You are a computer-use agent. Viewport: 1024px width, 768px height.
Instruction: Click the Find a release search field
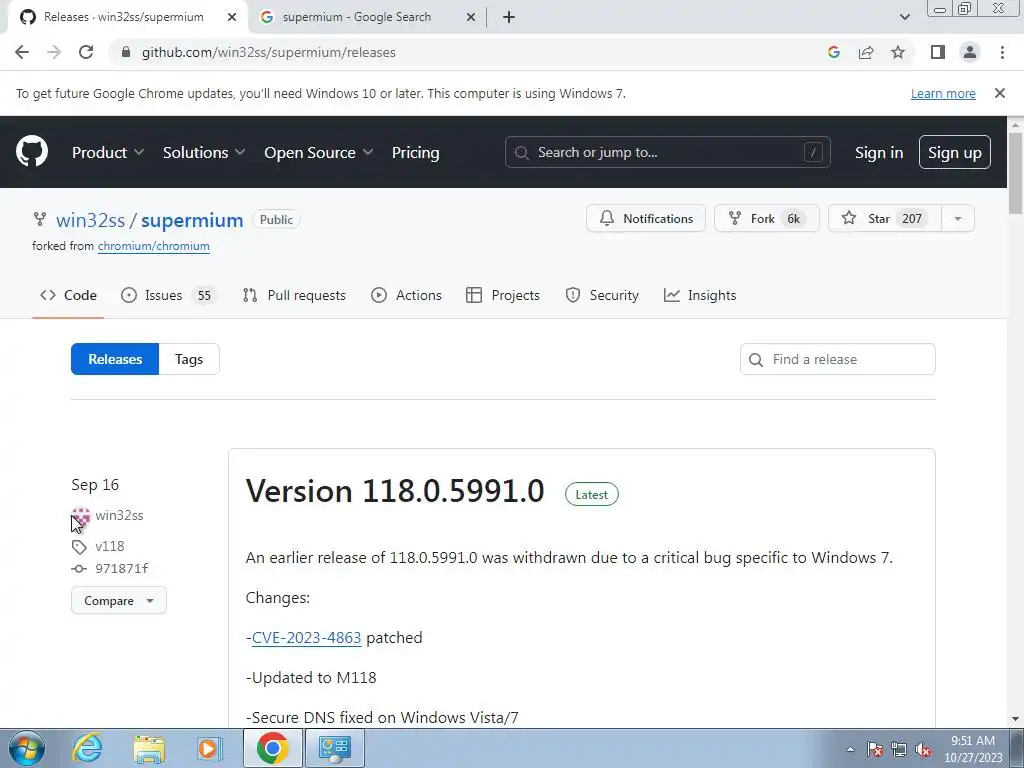[x=838, y=359]
